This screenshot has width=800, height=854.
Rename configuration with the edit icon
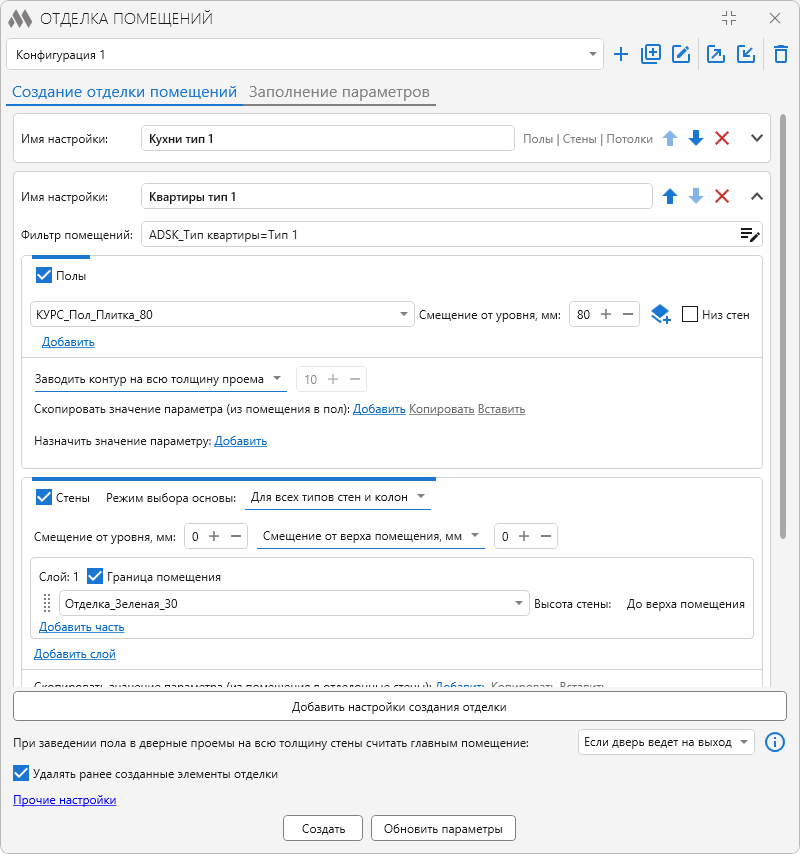click(681, 54)
